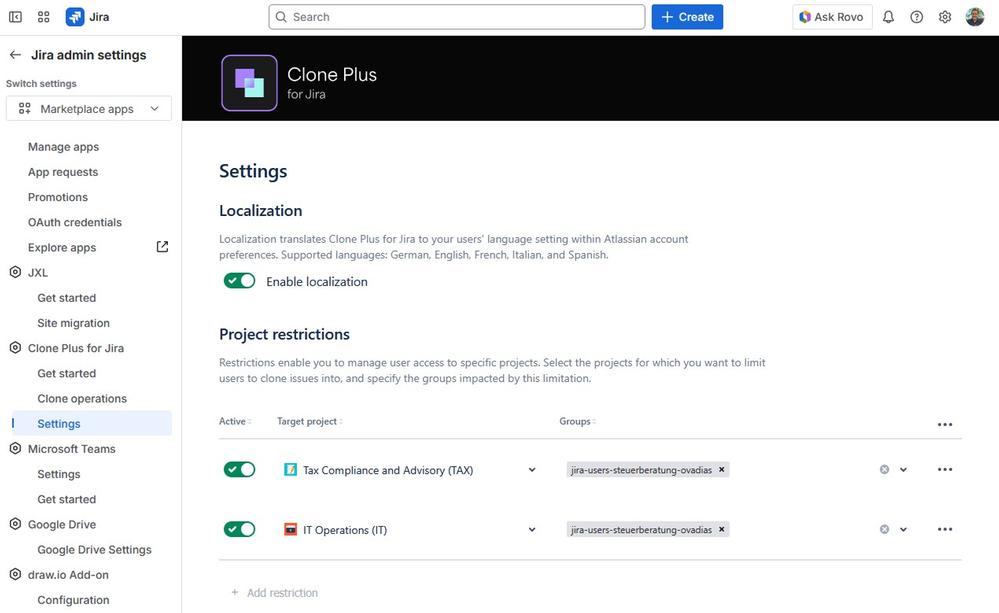Open the Marketplace apps settings dropdown

(x=88, y=108)
